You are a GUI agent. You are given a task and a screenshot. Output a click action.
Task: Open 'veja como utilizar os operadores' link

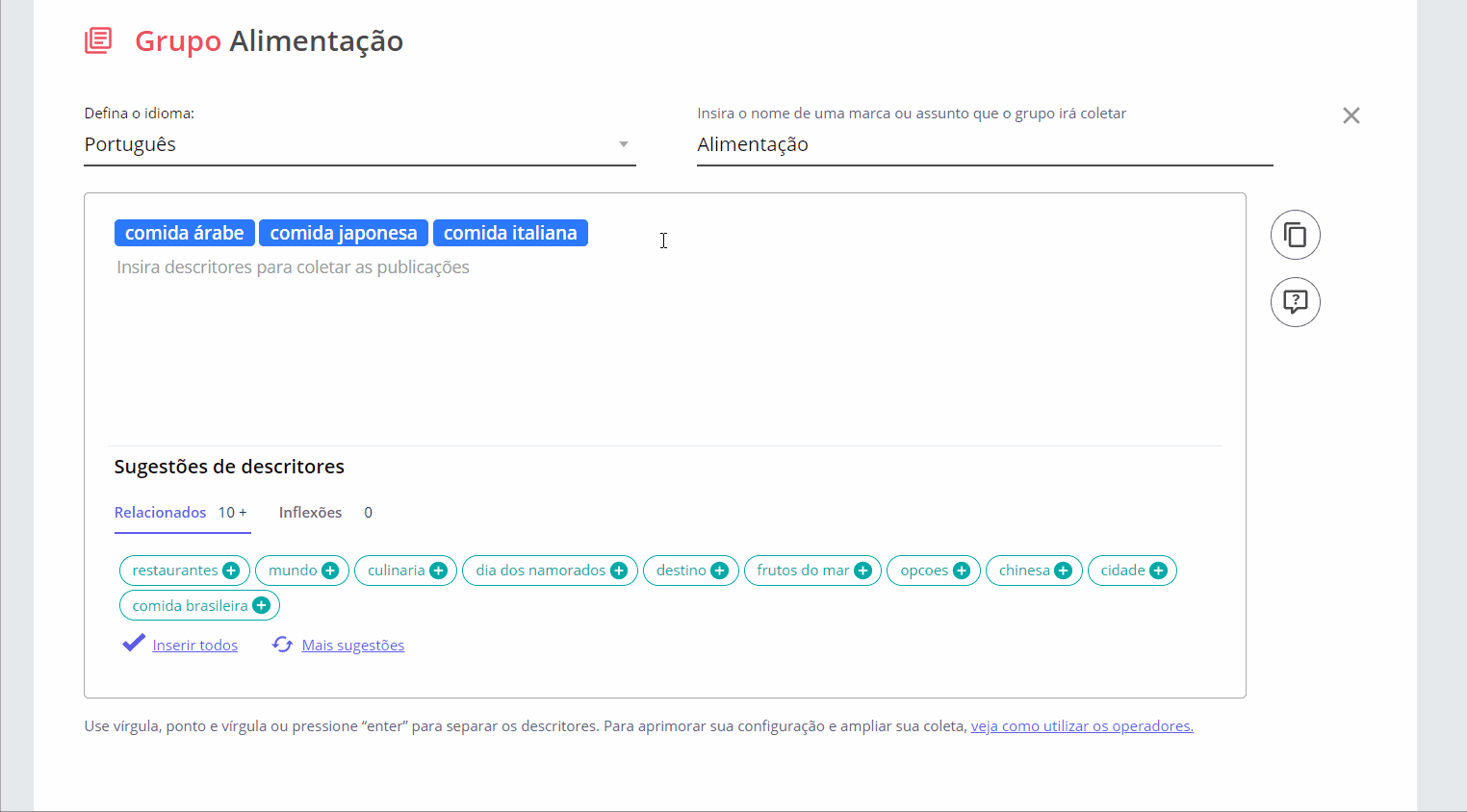pyautogui.click(x=1082, y=726)
